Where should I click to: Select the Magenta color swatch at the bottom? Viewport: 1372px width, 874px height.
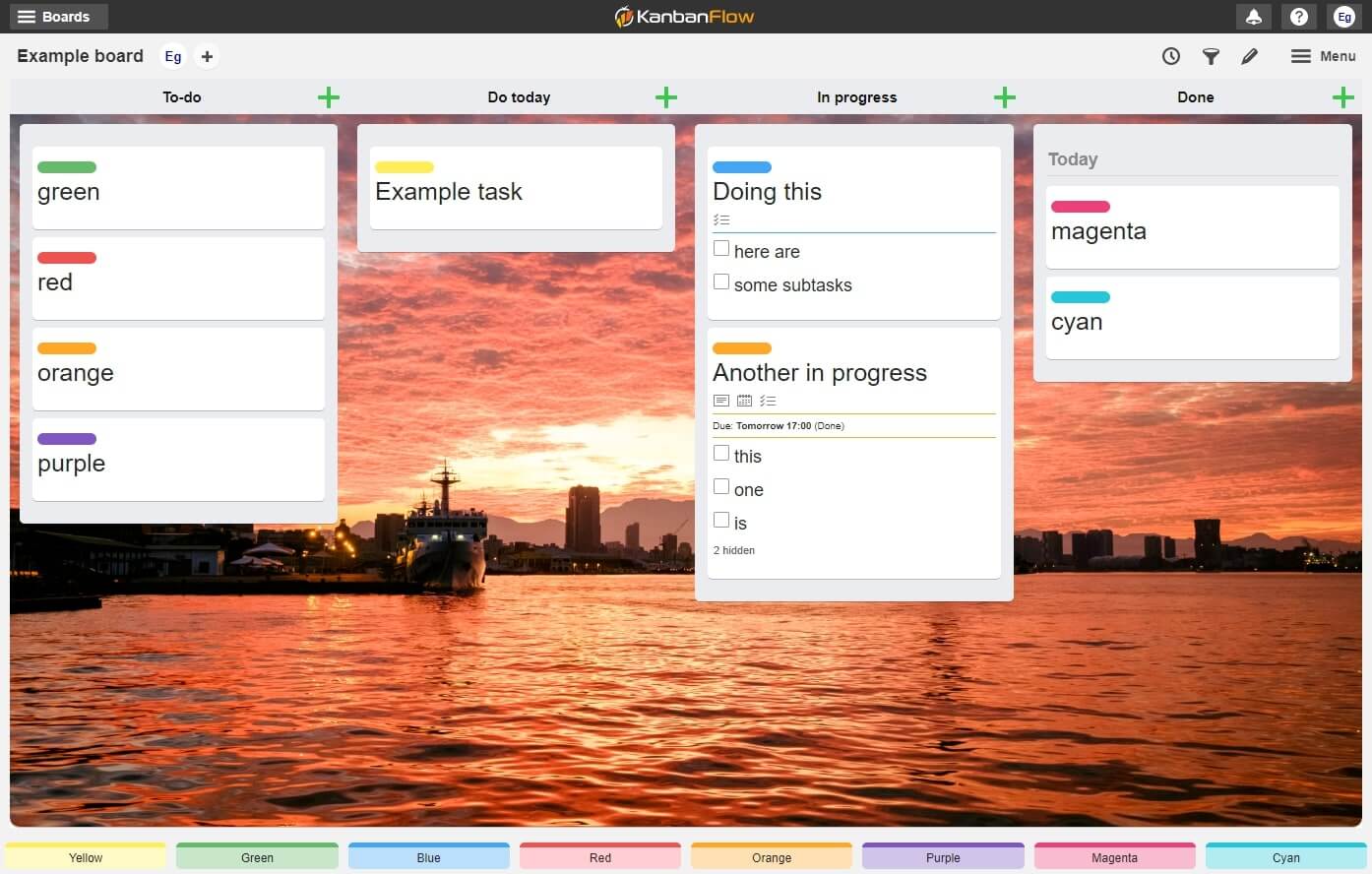click(1114, 856)
